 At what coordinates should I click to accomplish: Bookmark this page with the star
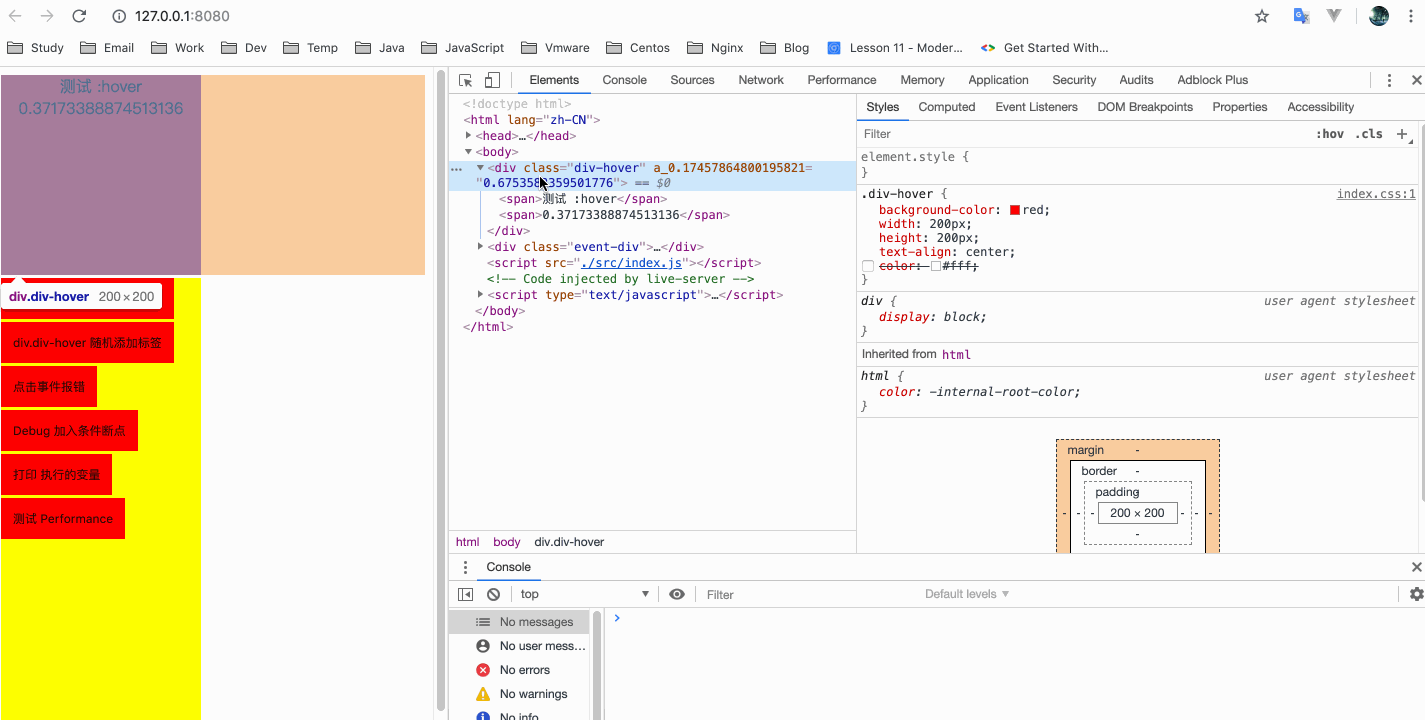click(x=1262, y=16)
